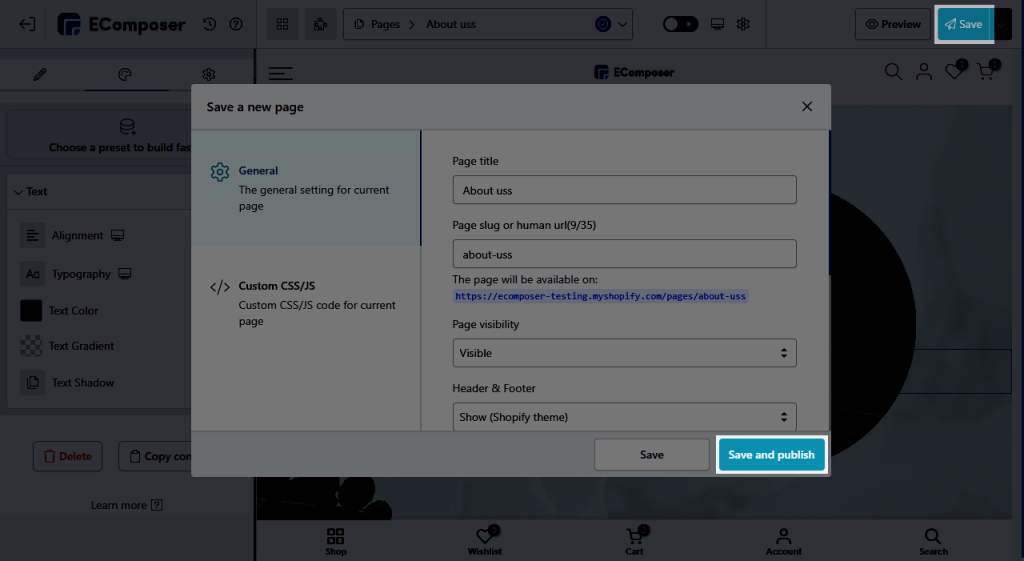Open the Pages About uss dropdown
Viewport: 1024px width, 561px height.
pos(488,24)
